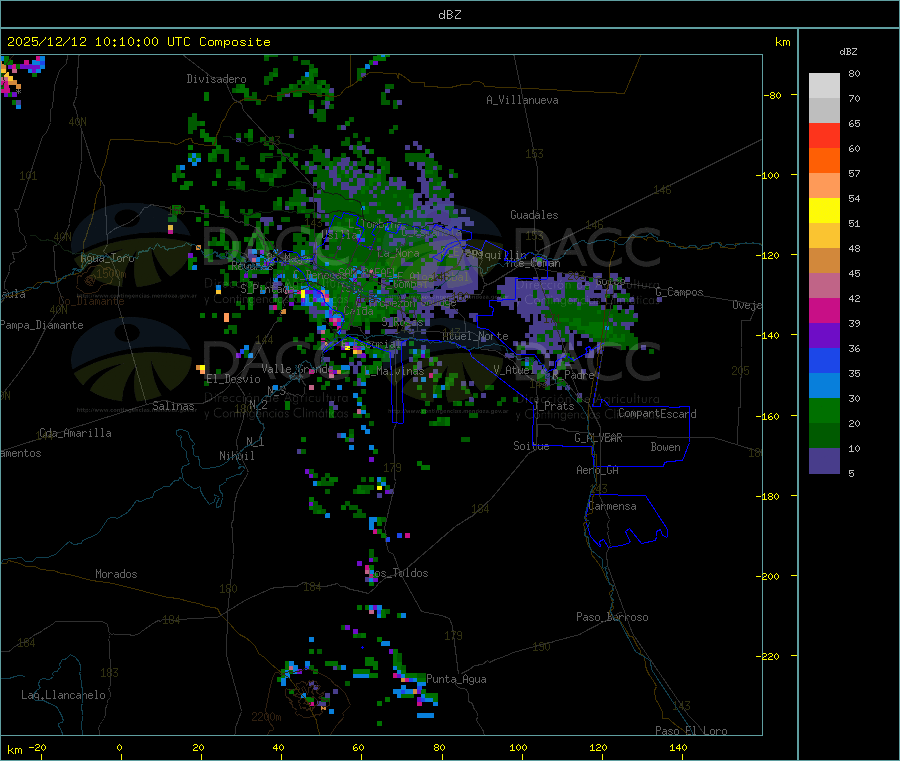Viewport: 900px width, 761px height.
Task: Click the 5 dBZ purple legend swatch
Action: point(824,461)
